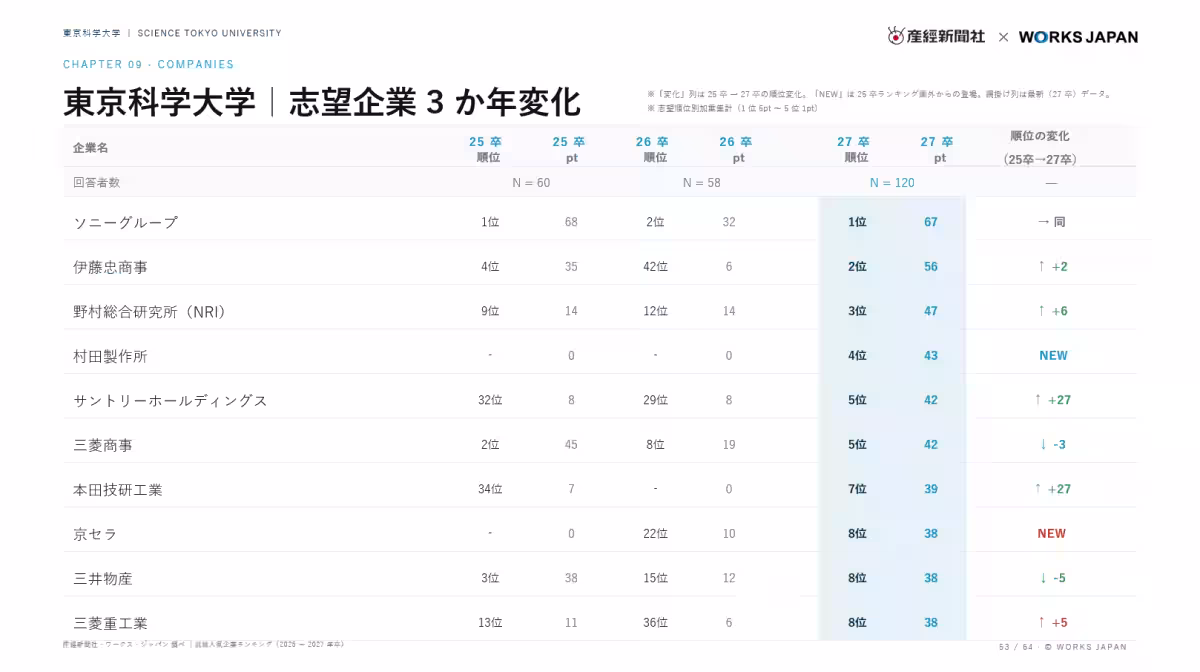Select the ↑ +6 change for NRI
This screenshot has width=1200, height=672.
(x=1052, y=311)
